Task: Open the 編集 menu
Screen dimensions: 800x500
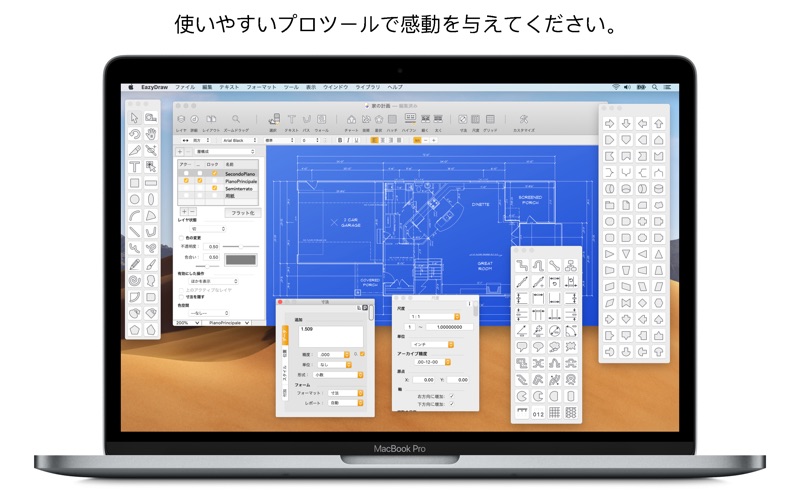Action: coord(207,87)
